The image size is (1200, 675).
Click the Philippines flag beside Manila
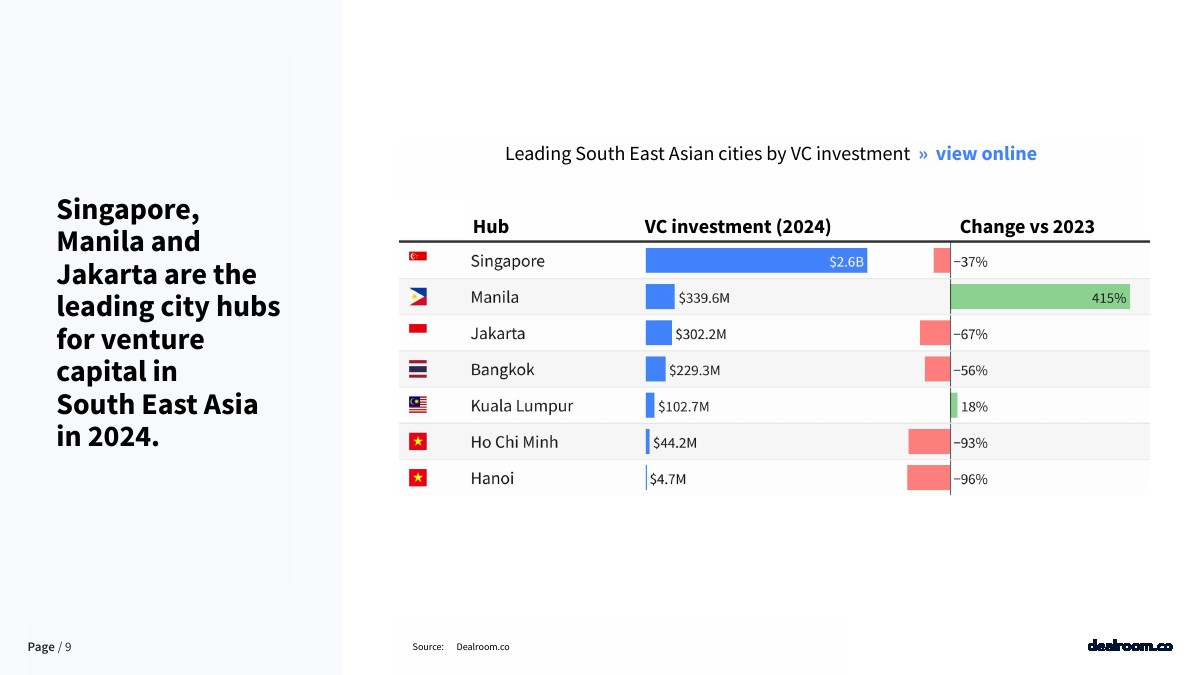coord(418,297)
